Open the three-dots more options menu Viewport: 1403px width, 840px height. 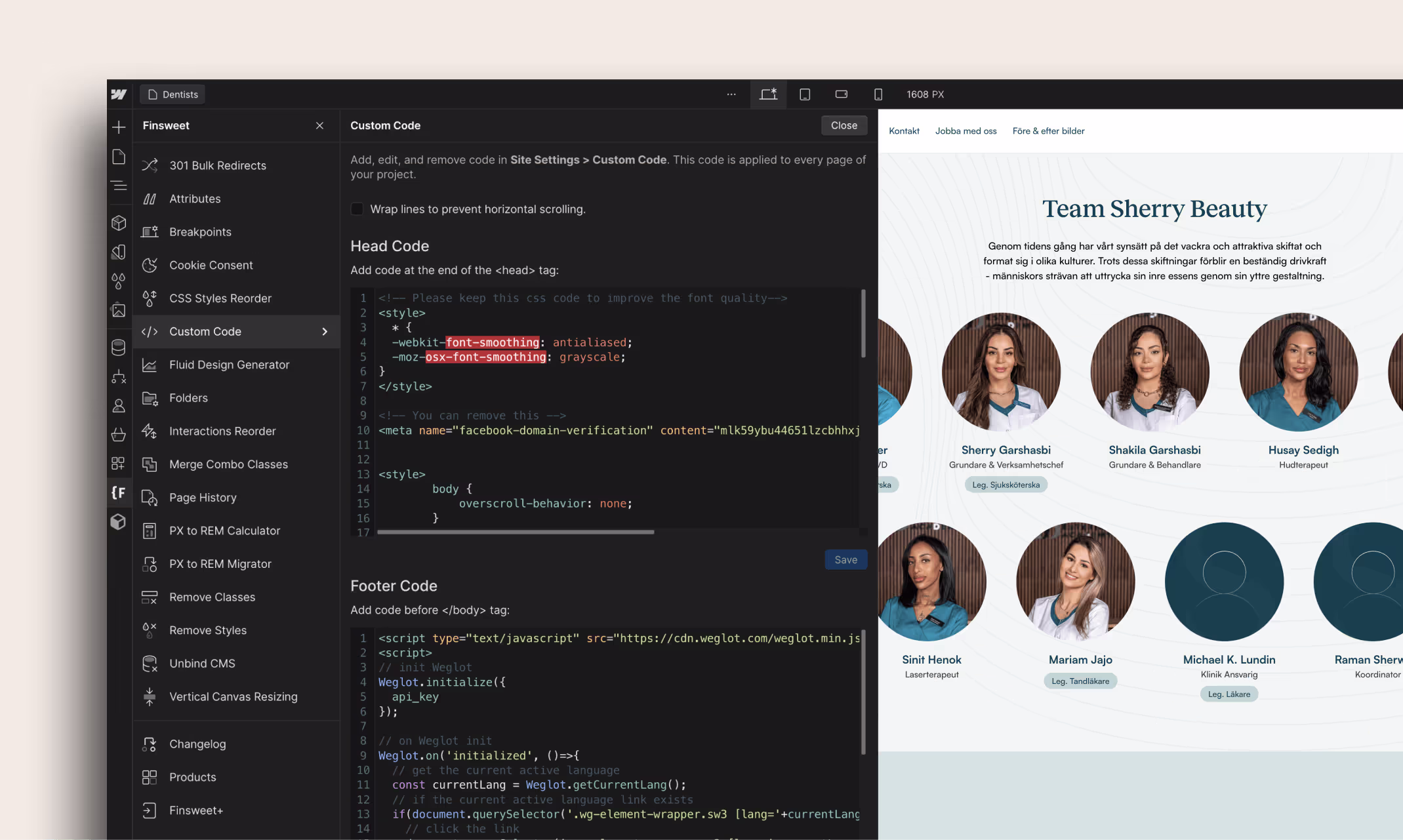[731, 94]
